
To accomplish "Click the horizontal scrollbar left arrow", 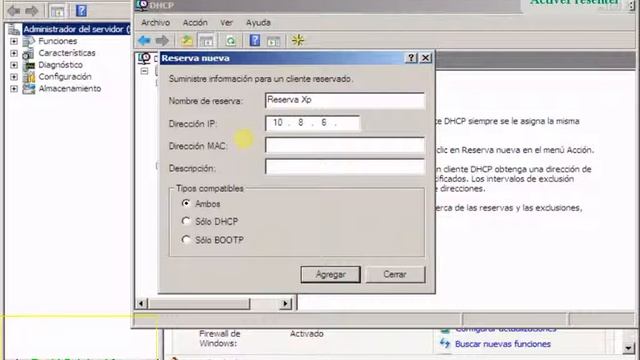I will (x=142, y=304).
